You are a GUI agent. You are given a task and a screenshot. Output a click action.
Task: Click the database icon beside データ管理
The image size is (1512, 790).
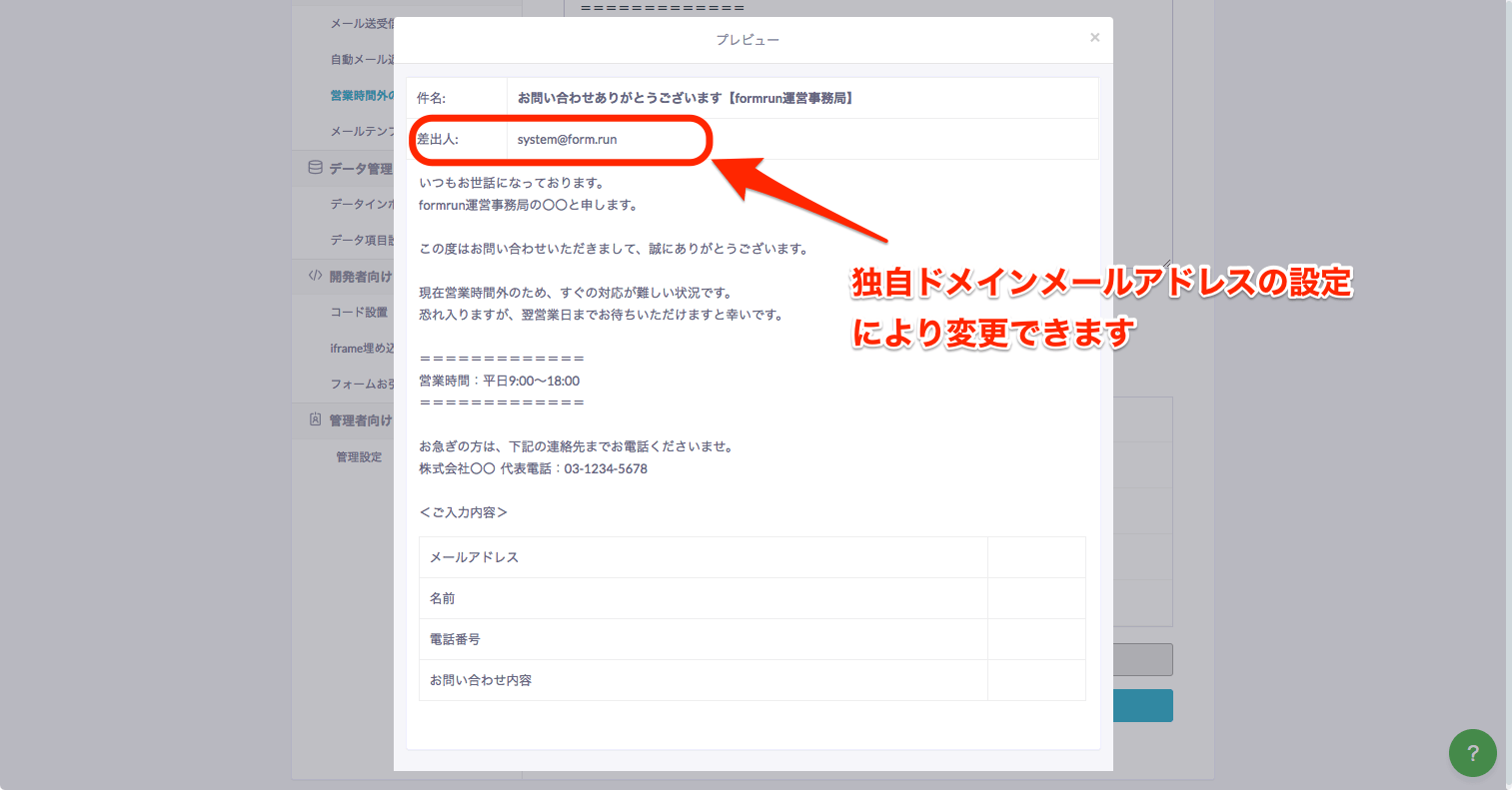tap(313, 168)
